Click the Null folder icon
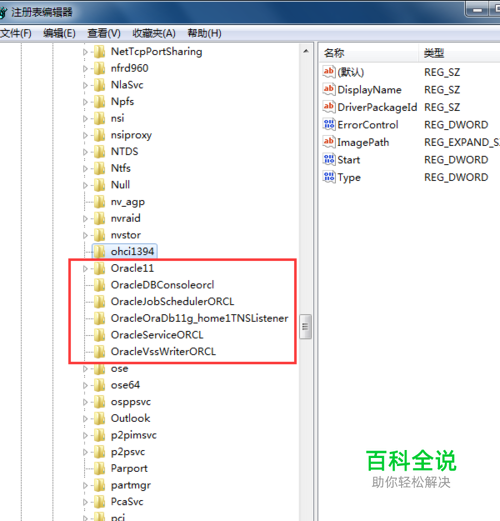Viewport: 500px width, 521px height. [x=99, y=185]
